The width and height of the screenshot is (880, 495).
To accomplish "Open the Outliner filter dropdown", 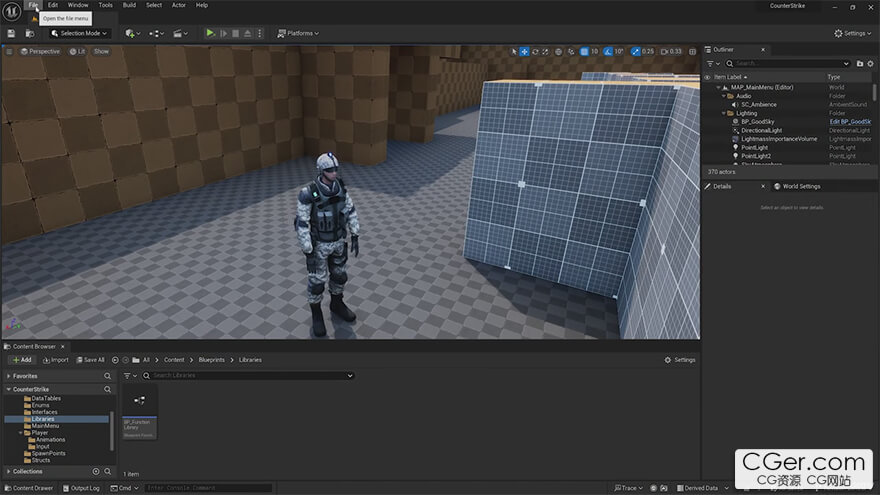I will click(x=713, y=63).
